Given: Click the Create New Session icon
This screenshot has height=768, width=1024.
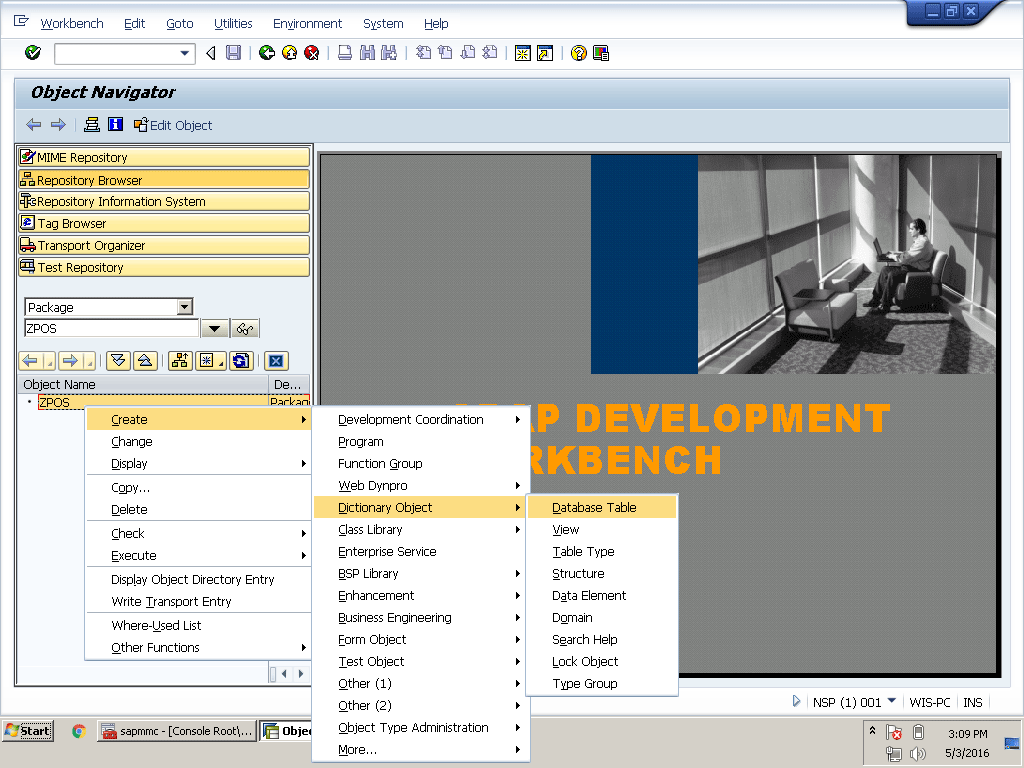Looking at the screenshot, I should pos(522,53).
